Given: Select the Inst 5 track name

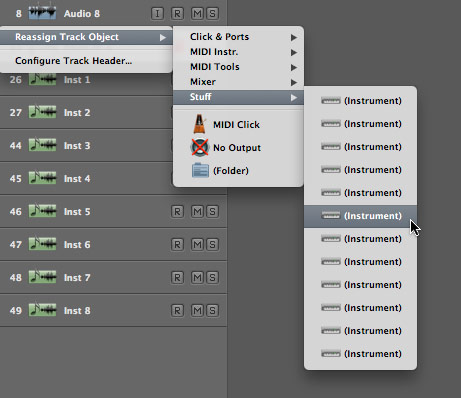Looking at the screenshot, I should pos(77,212).
